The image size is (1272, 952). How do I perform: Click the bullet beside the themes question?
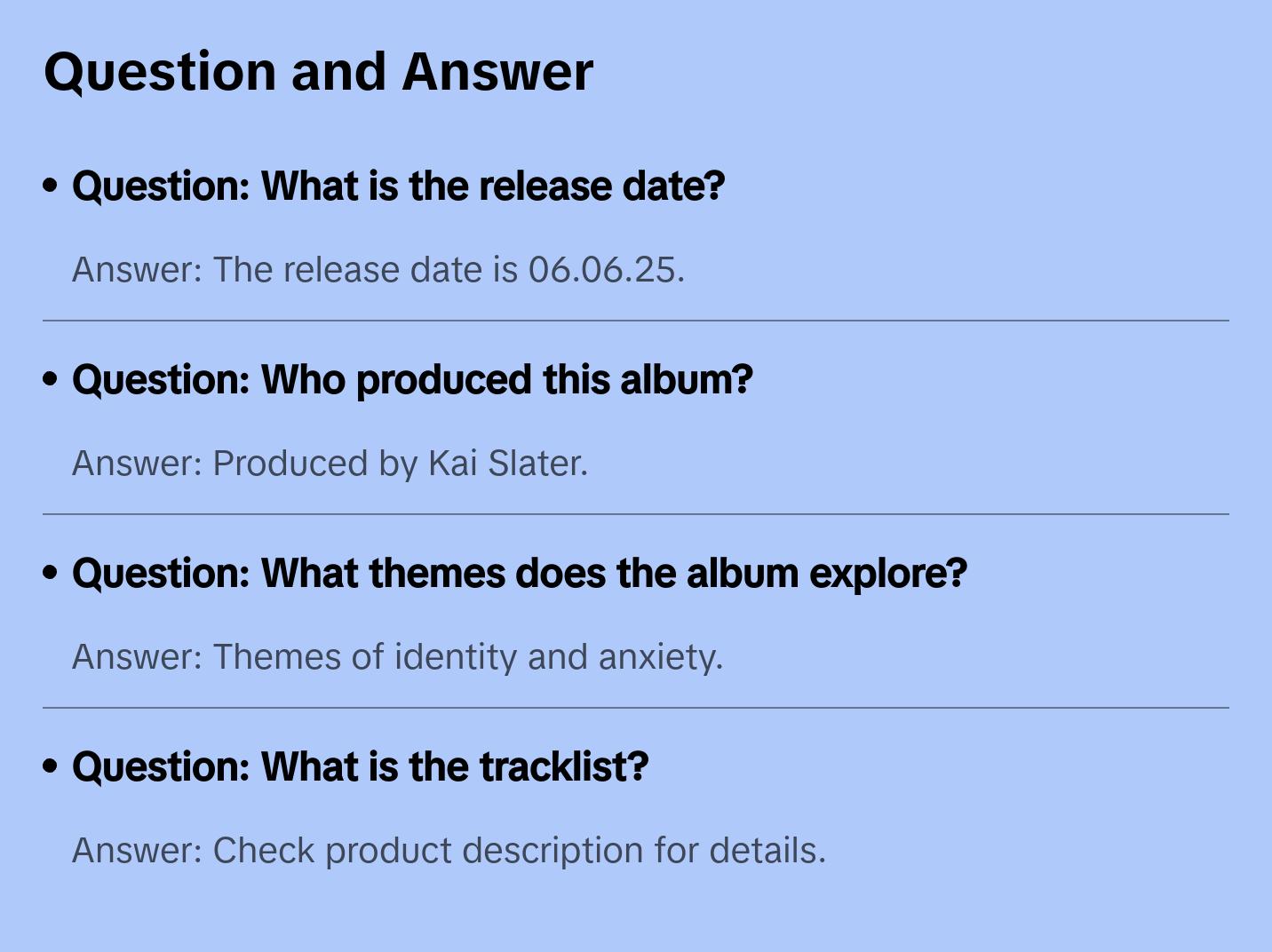[51, 573]
